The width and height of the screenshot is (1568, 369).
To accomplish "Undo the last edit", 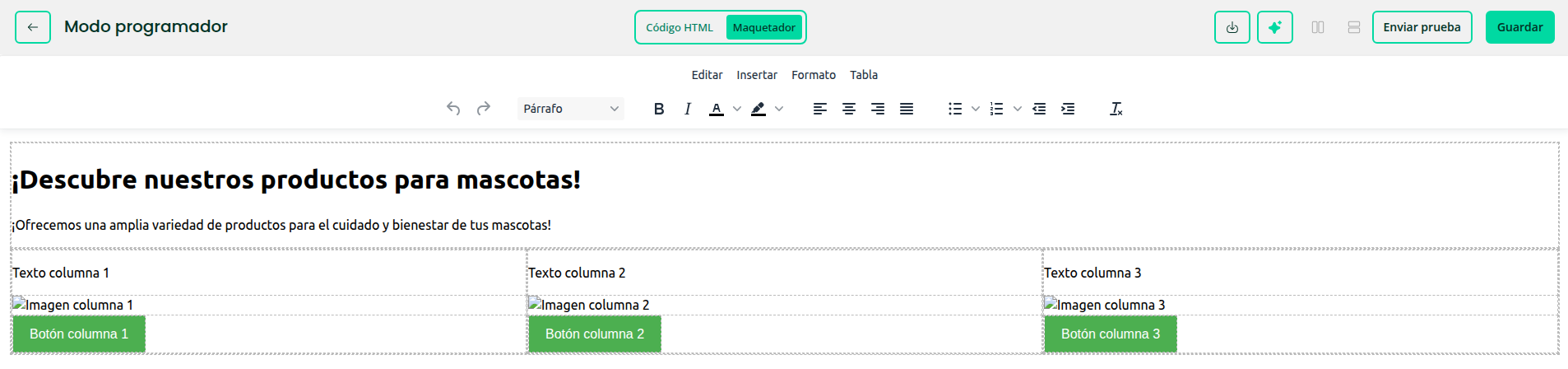I will (x=453, y=109).
